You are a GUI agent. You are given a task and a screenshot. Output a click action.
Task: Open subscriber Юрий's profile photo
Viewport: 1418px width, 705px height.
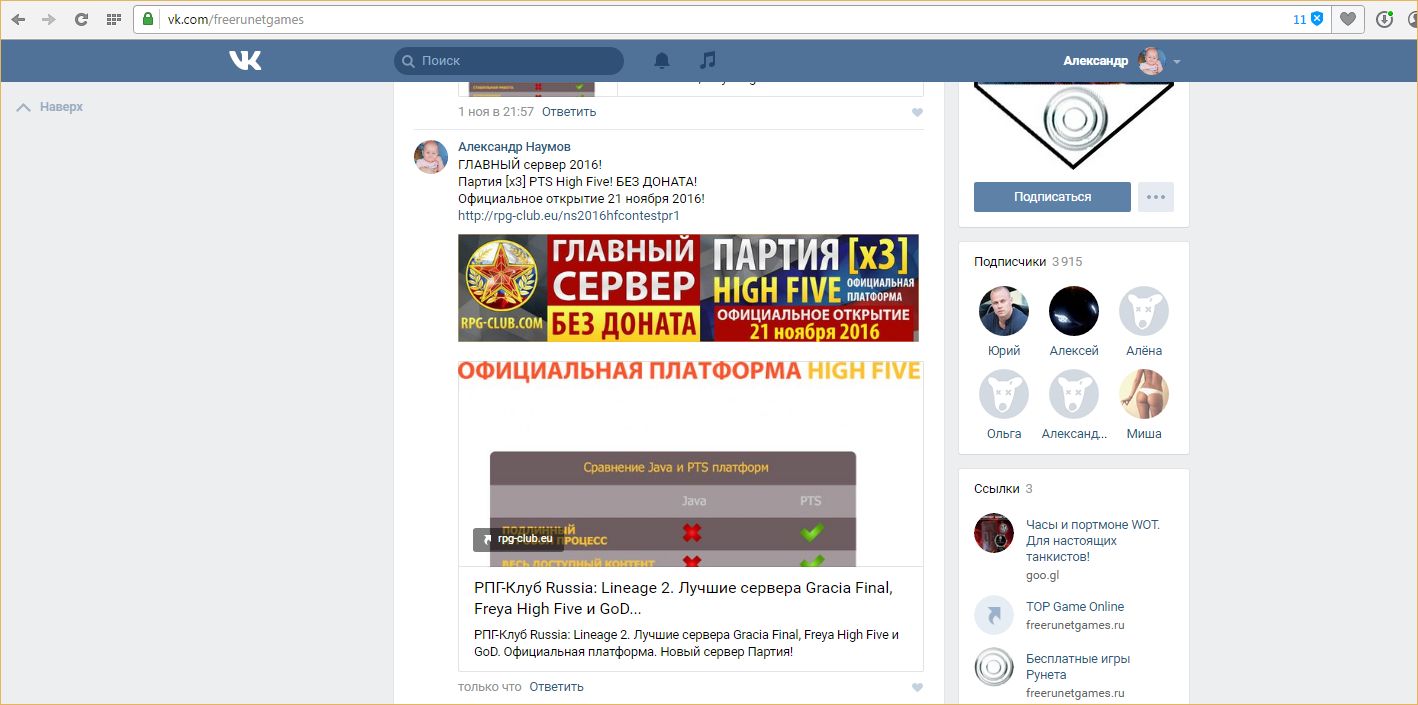point(1004,311)
